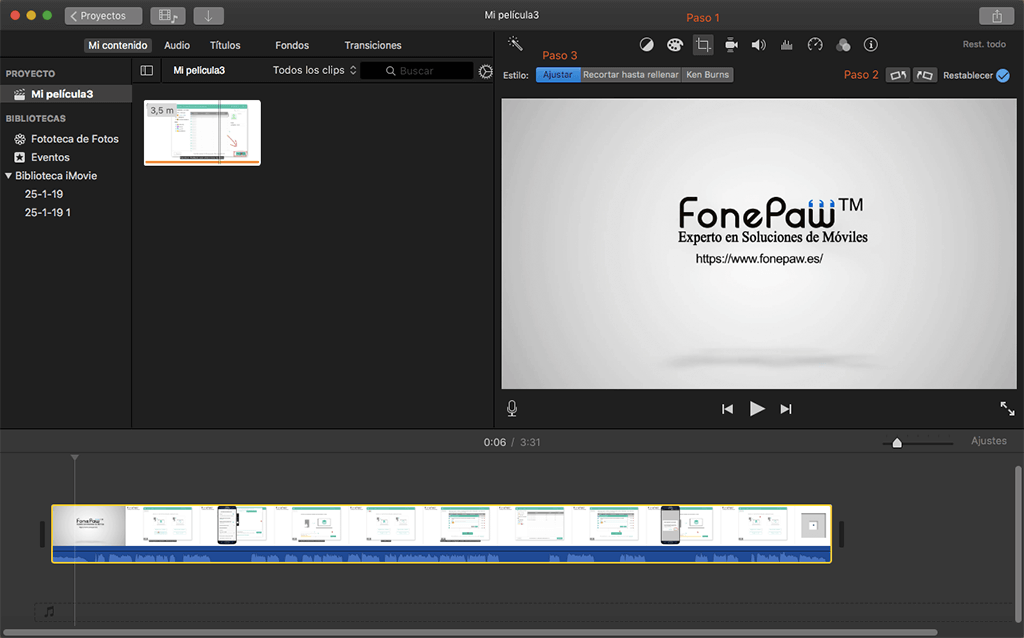Open the noise reduction and equalizer tool
The height and width of the screenshot is (638, 1024).
point(786,44)
